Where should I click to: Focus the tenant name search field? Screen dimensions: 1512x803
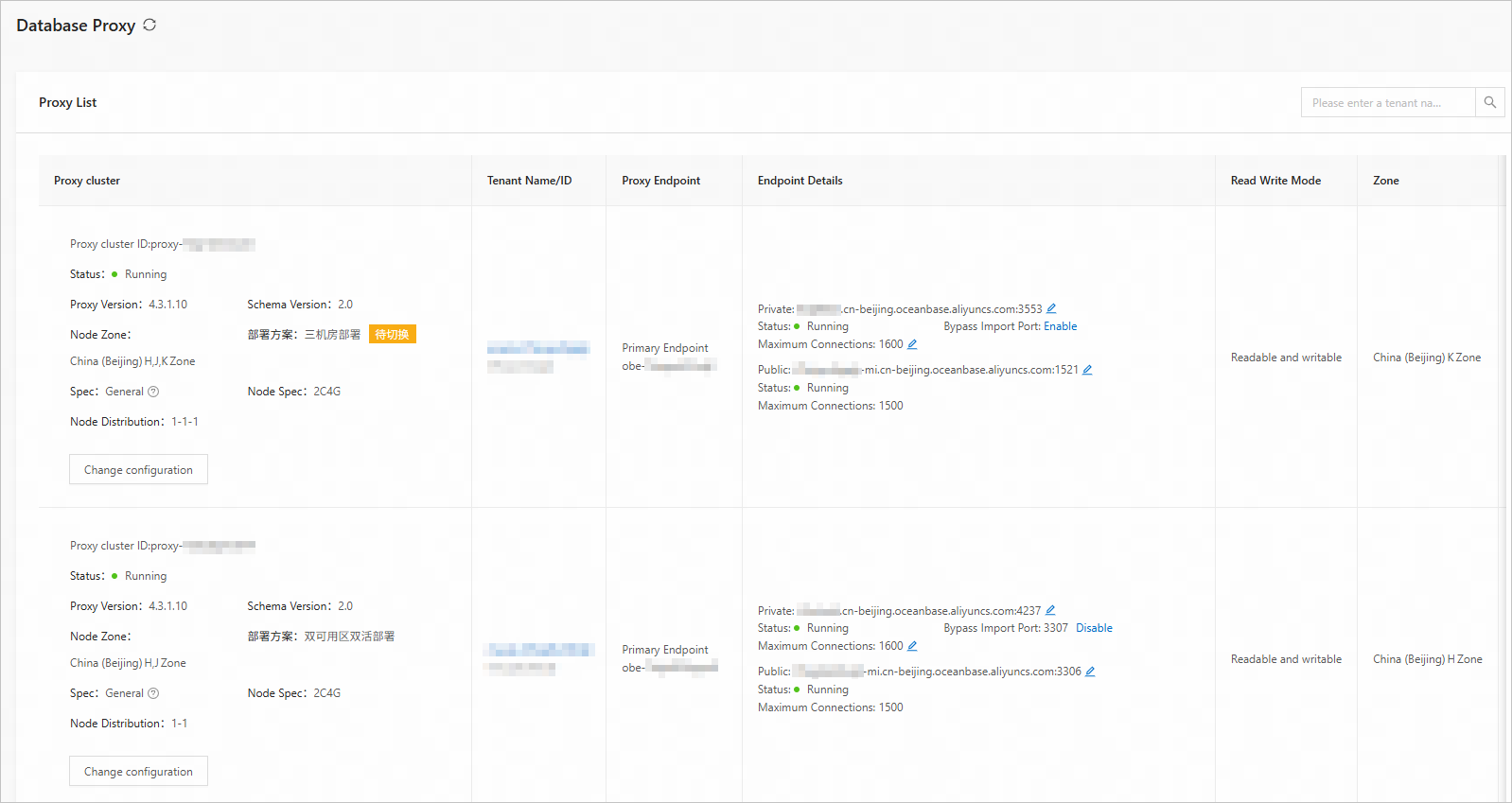click(x=1388, y=102)
